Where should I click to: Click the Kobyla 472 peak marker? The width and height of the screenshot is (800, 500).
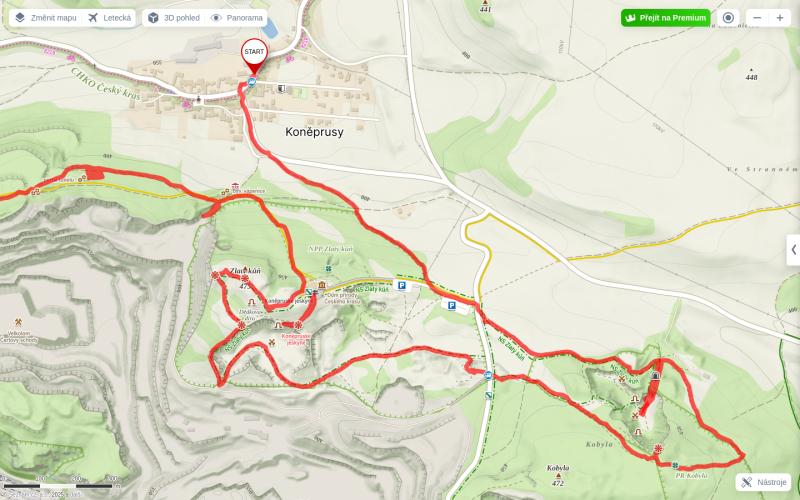click(558, 476)
